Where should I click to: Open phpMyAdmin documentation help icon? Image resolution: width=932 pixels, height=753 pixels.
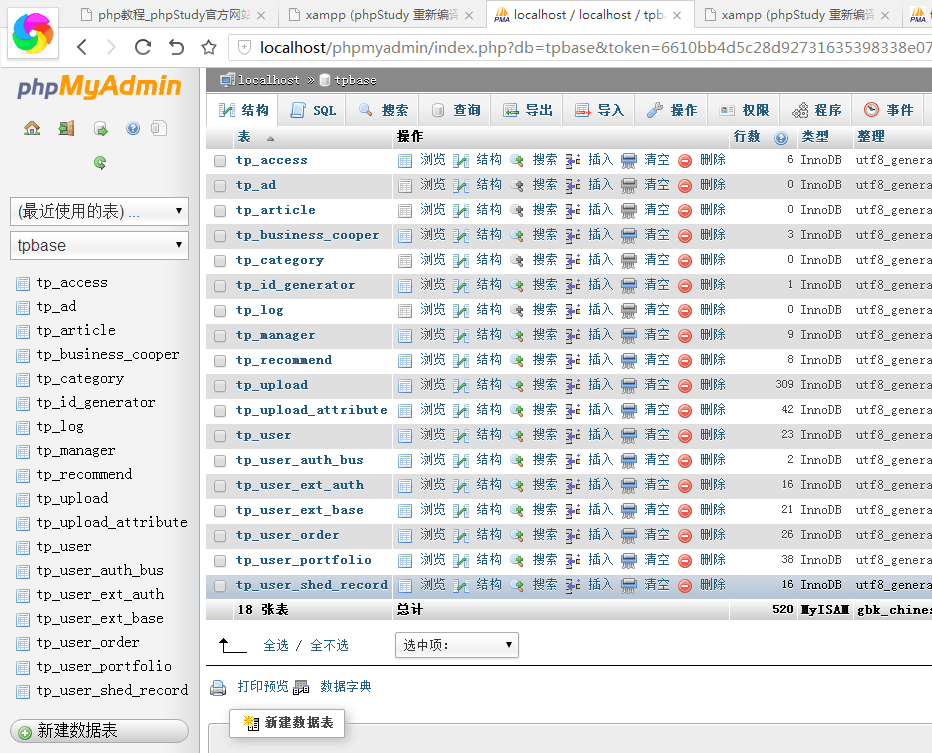(133, 128)
